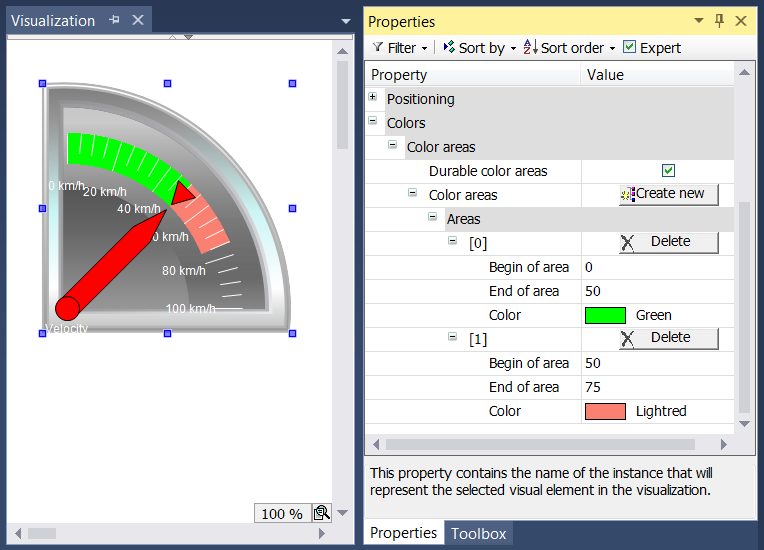Viewport: 764px width, 550px height.
Task: Collapse the Colors section
Action: click(373, 120)
